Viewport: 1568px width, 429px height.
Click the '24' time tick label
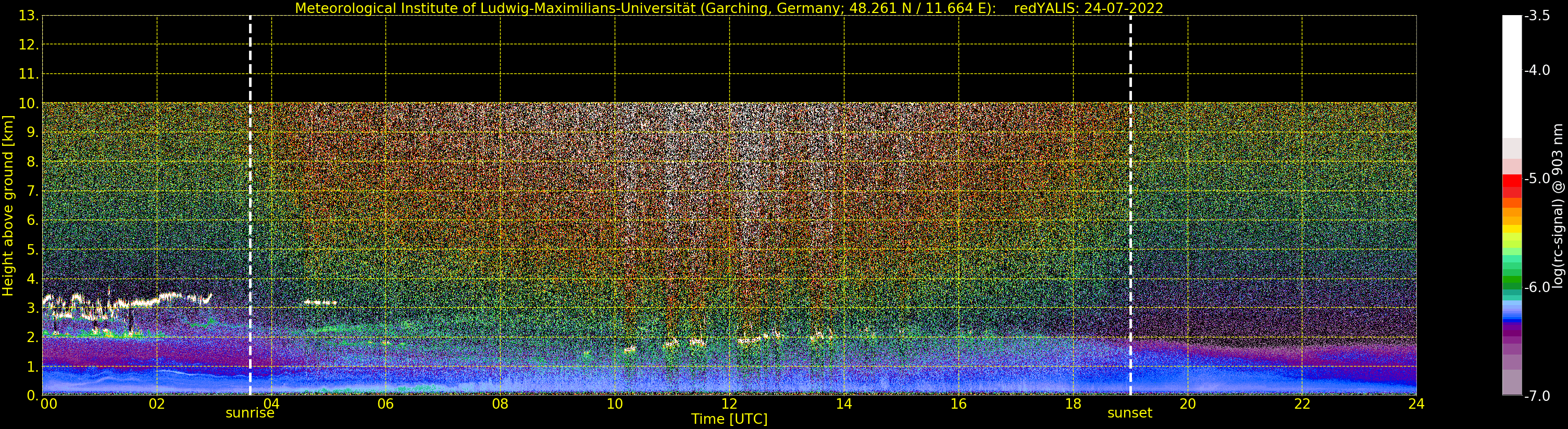pos(1416,404)
